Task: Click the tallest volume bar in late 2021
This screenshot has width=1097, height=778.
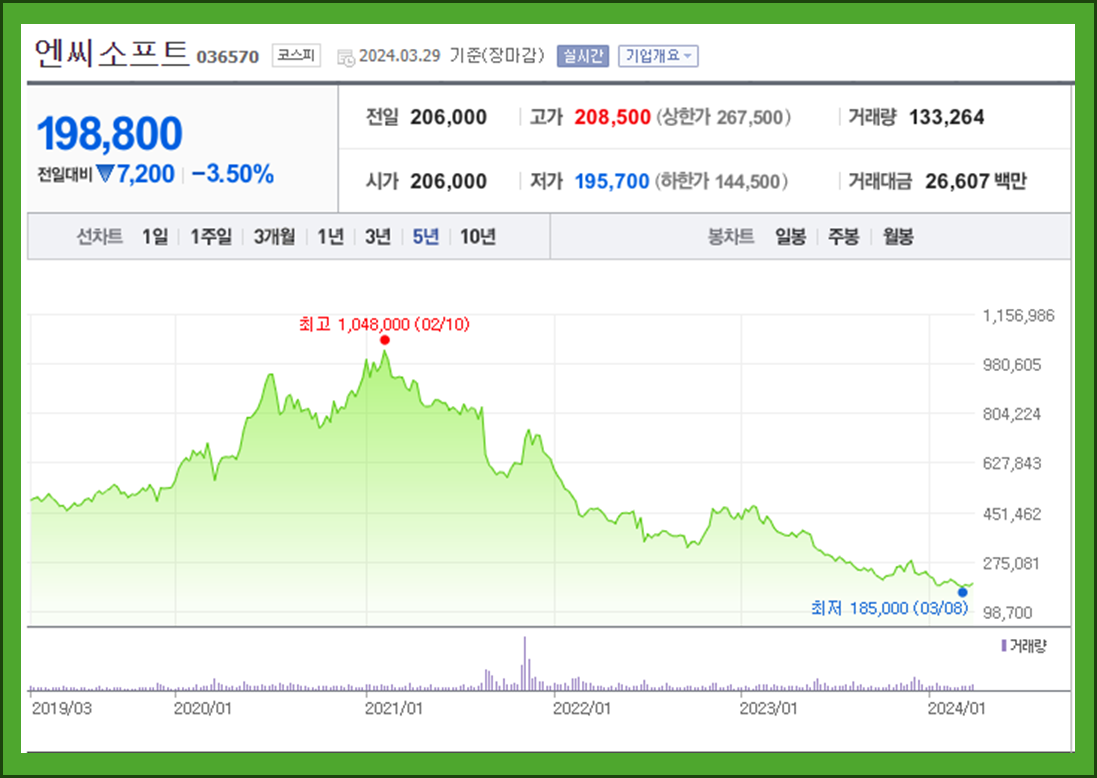Action: tap(525, 663)
